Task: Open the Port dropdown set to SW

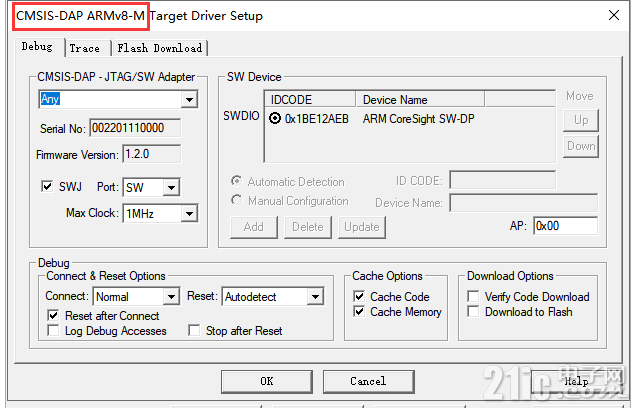Action: 151,187
